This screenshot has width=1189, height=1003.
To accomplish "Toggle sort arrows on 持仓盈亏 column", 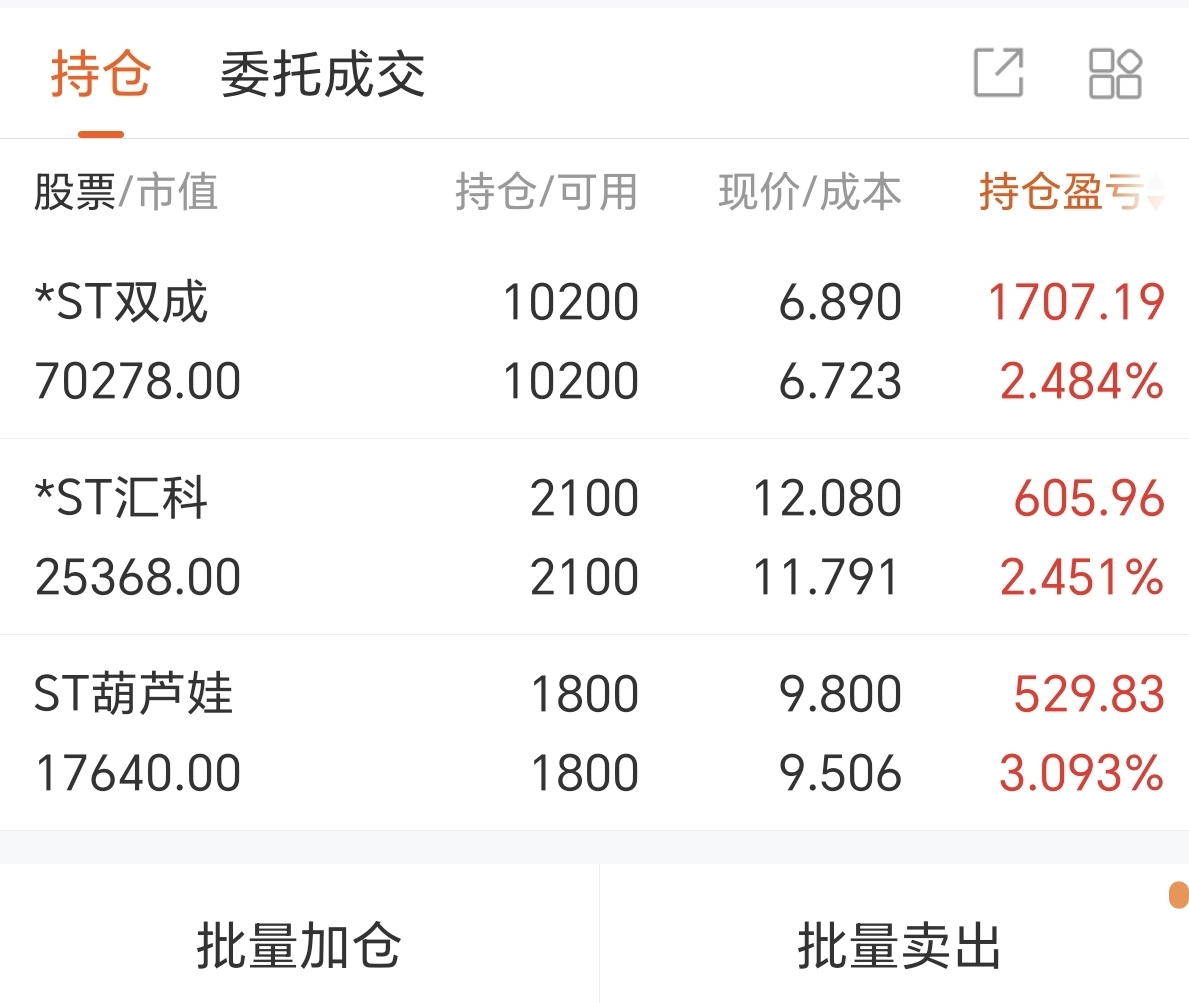I will coord(1156,192).
